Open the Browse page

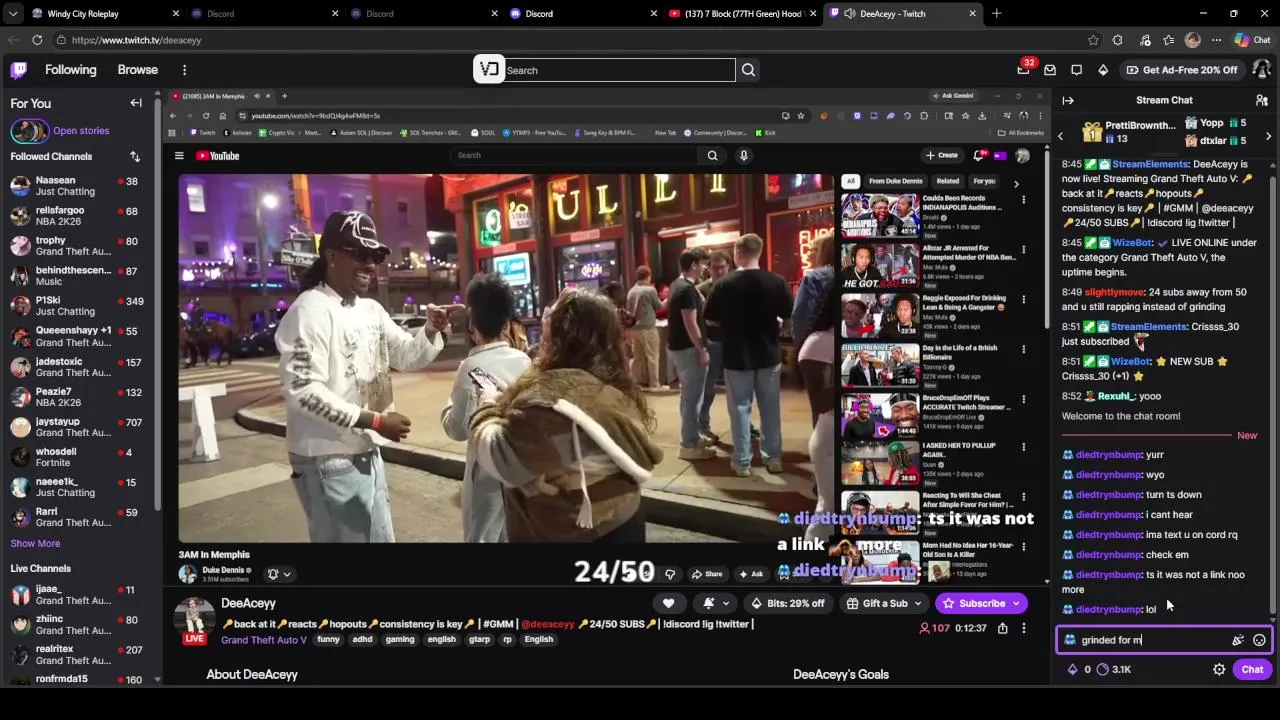click(138, 70)
